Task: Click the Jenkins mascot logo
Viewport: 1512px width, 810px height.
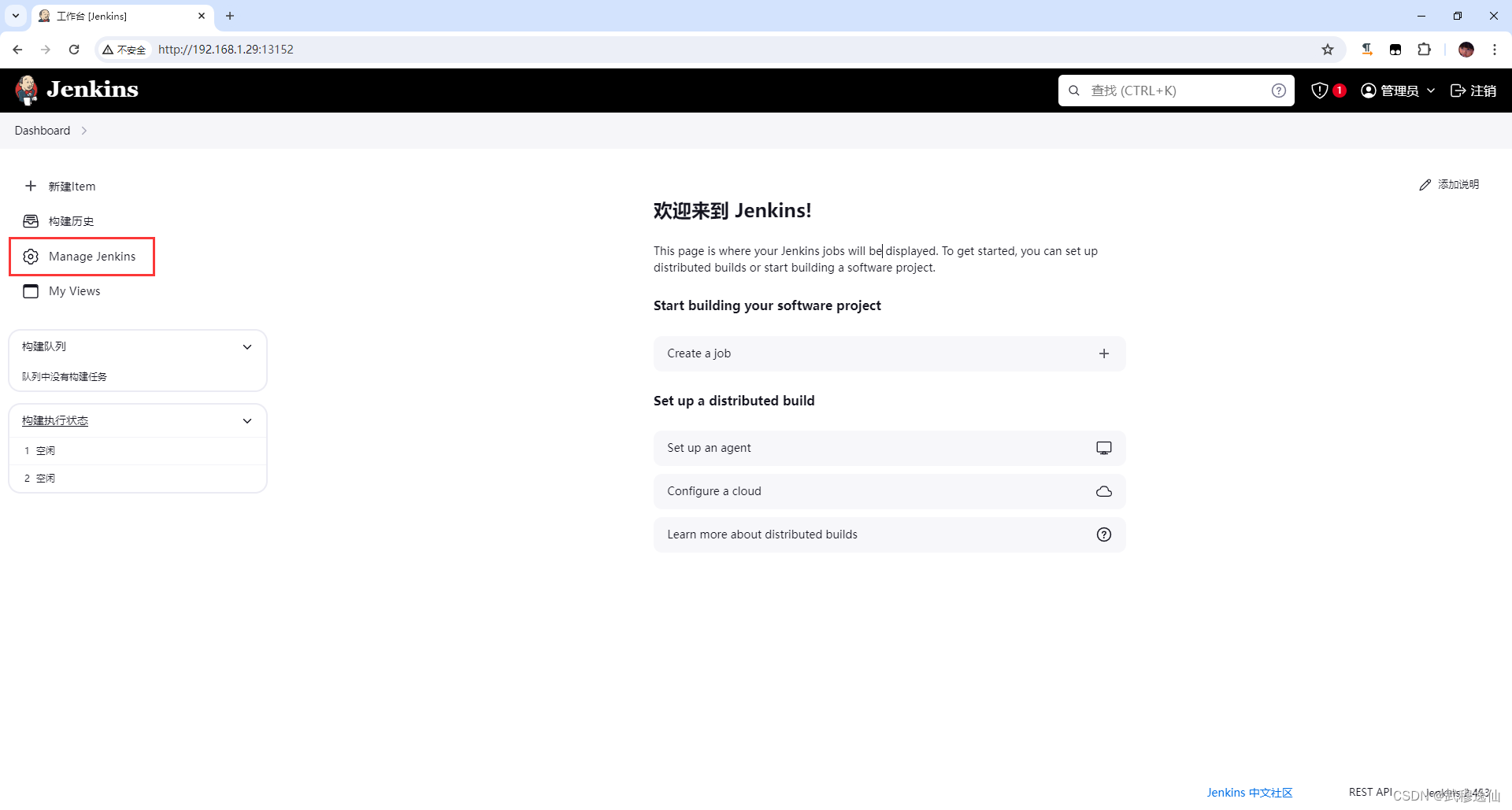Action: [x=26, y=90]
